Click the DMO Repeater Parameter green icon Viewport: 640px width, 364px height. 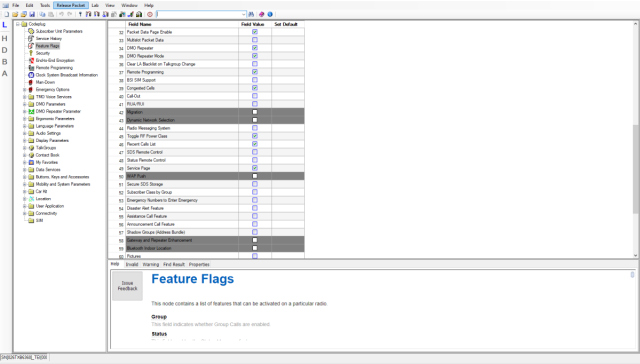[31, 111]
